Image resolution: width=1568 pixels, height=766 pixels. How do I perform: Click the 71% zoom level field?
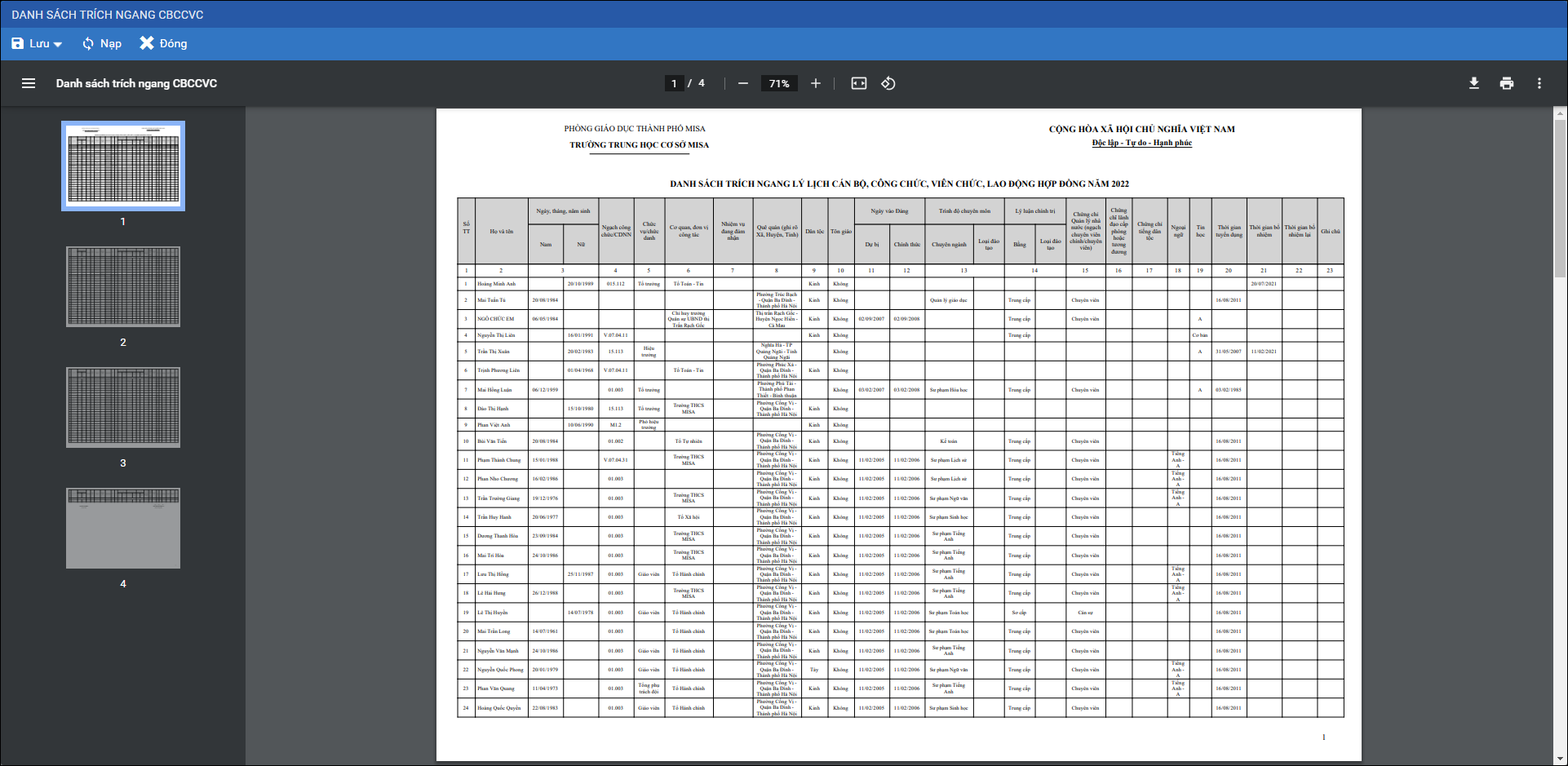[x=779, y=83]
